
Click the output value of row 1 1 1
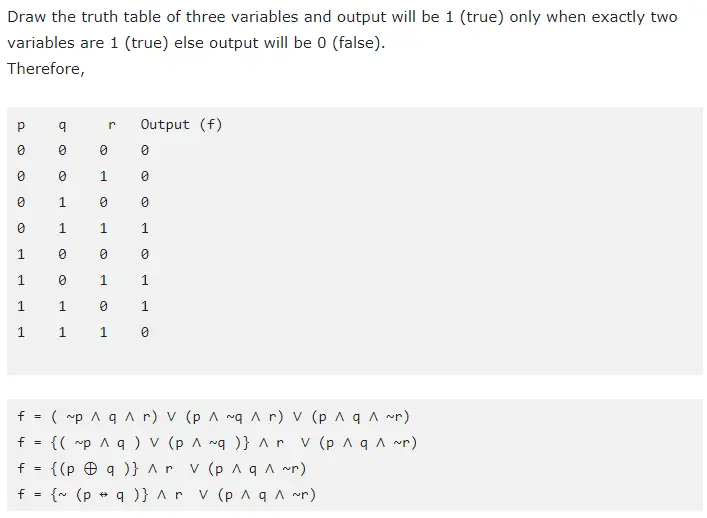pyautogui.click(x=145, y=333)
